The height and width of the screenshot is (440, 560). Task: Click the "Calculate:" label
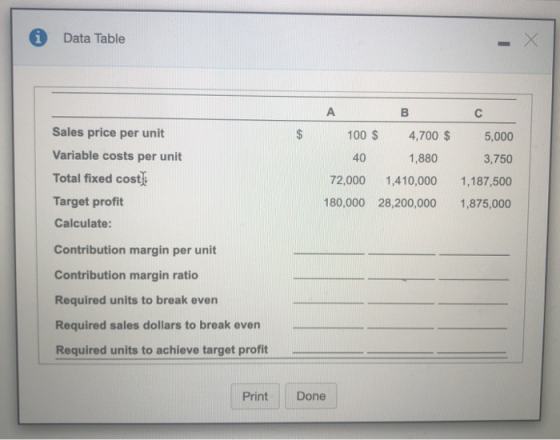click(x=83, y=224)
